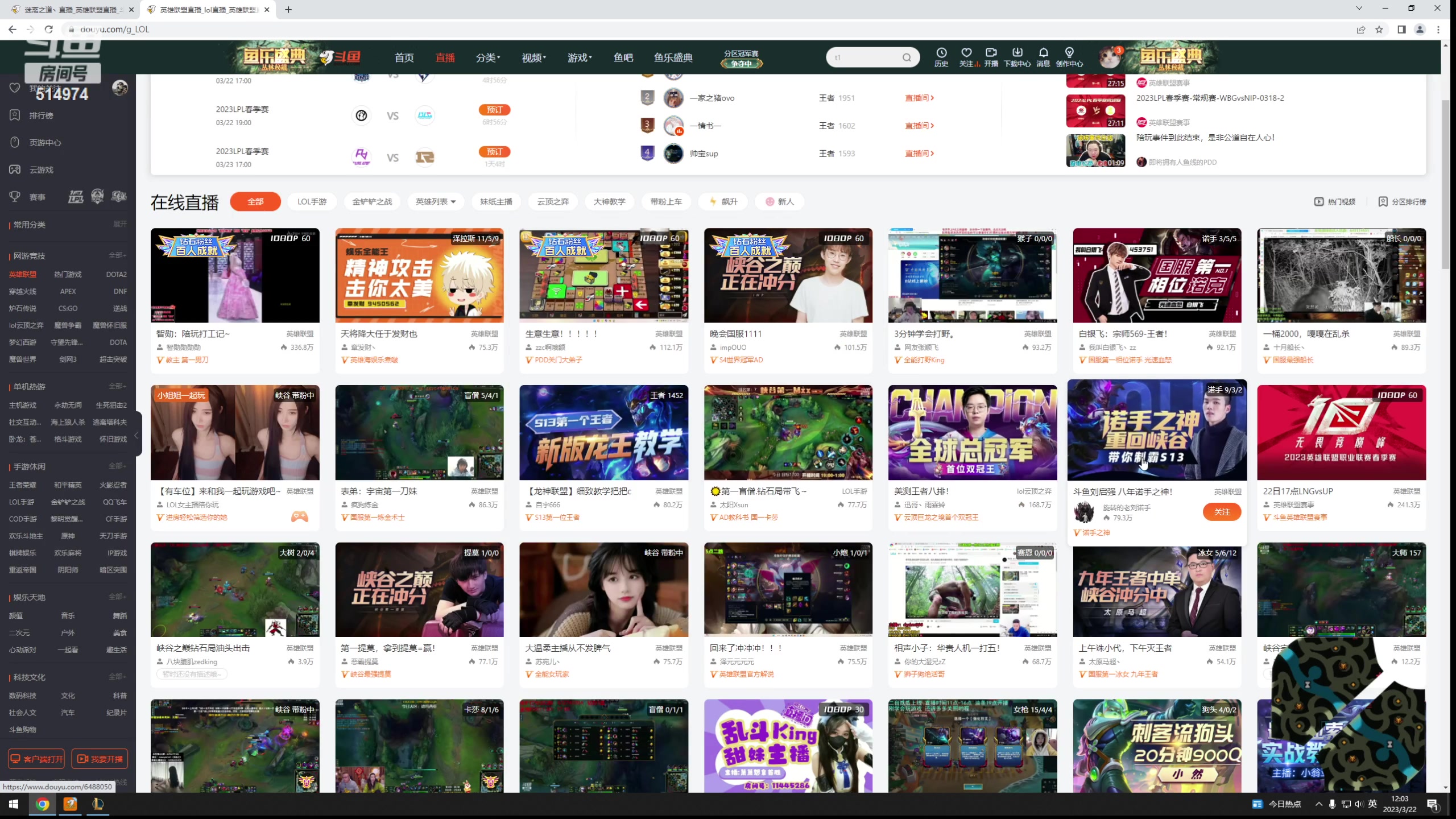Open the 国服第一相位诺克 stream thumbnail
The height and width of the screenshot is (819, 1456).
(x=1157, y=276)
